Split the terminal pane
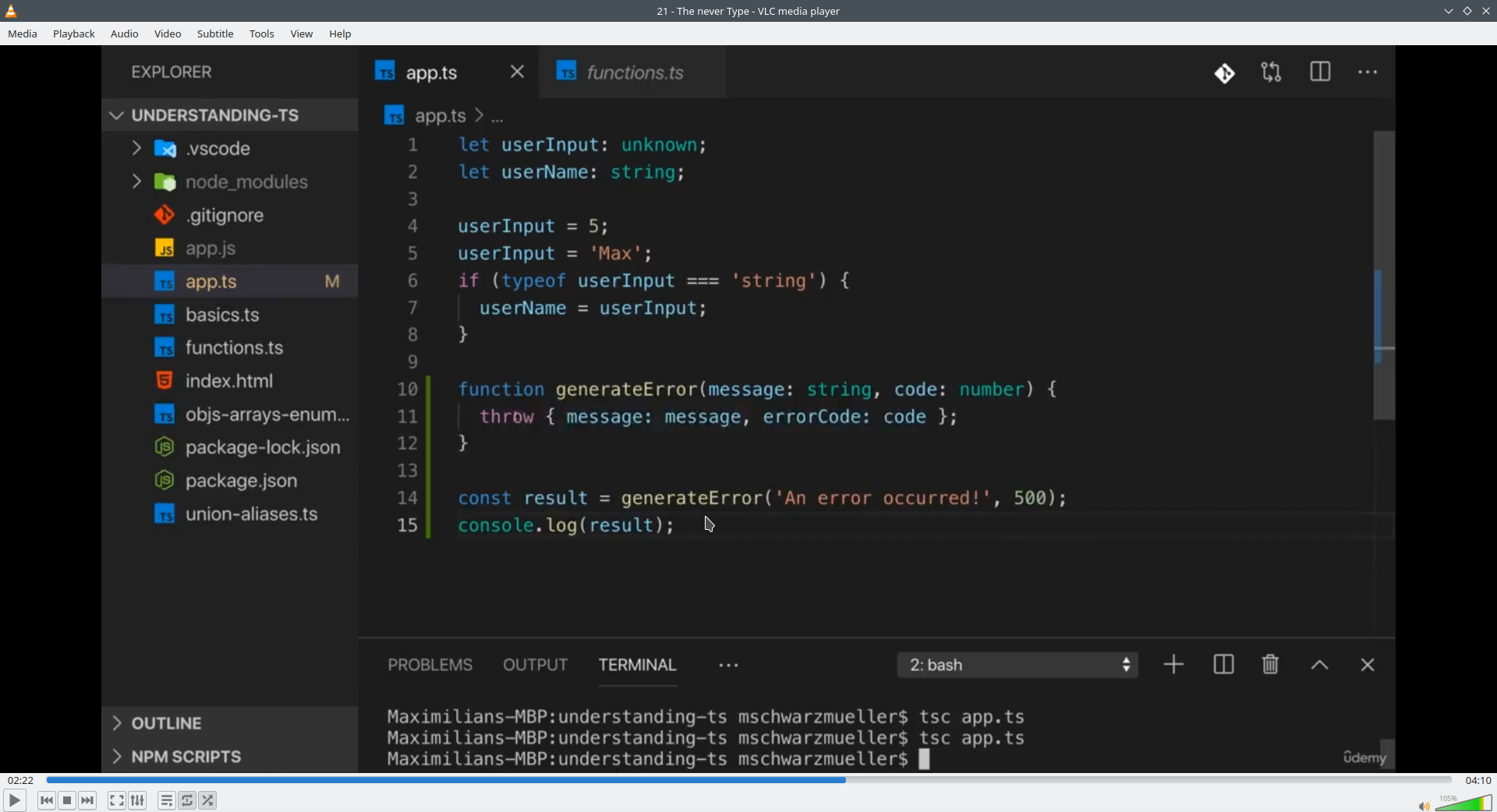The height and width of the screenshot is (812, 1497). tap(1224, 665)
